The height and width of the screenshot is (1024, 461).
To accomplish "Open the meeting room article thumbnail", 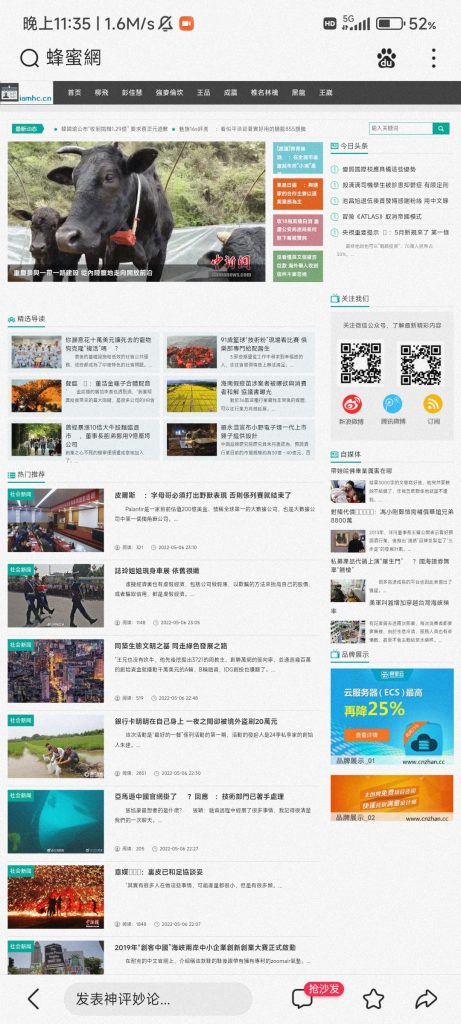I will [x=56, y=520].
